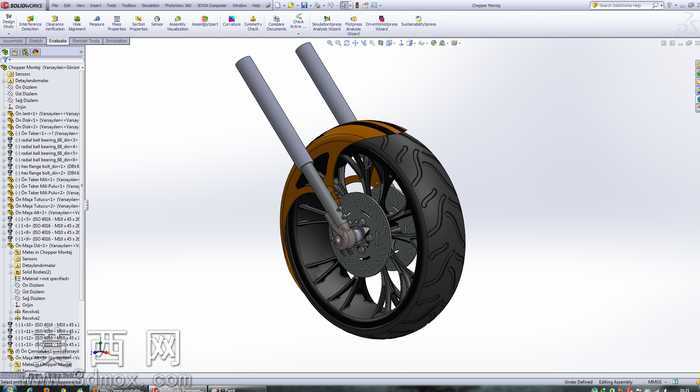This screenshot has height=392, width=700.
Task: Open Apply Scene in view toolbar
Action: [442, 43]
